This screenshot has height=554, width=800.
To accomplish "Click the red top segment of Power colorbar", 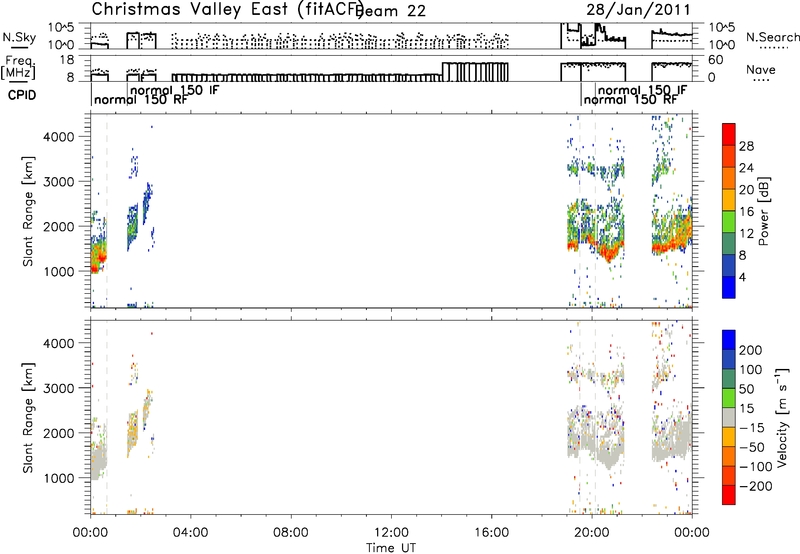I will (x=729, y=134).
